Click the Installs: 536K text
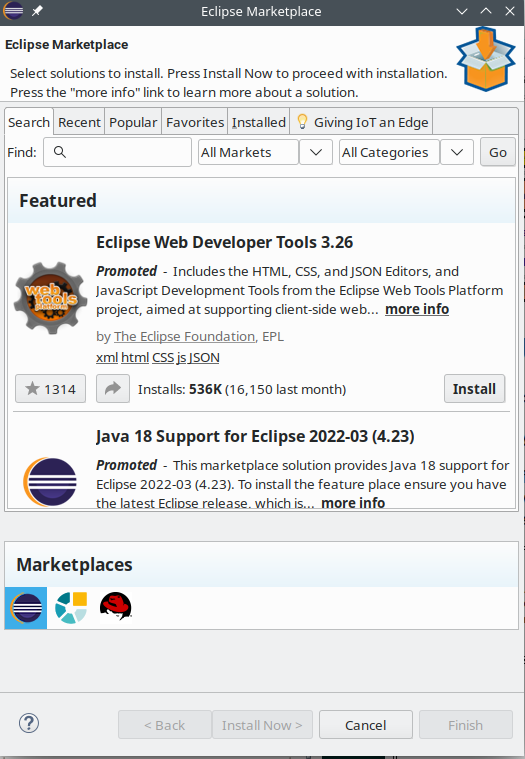 180,389
